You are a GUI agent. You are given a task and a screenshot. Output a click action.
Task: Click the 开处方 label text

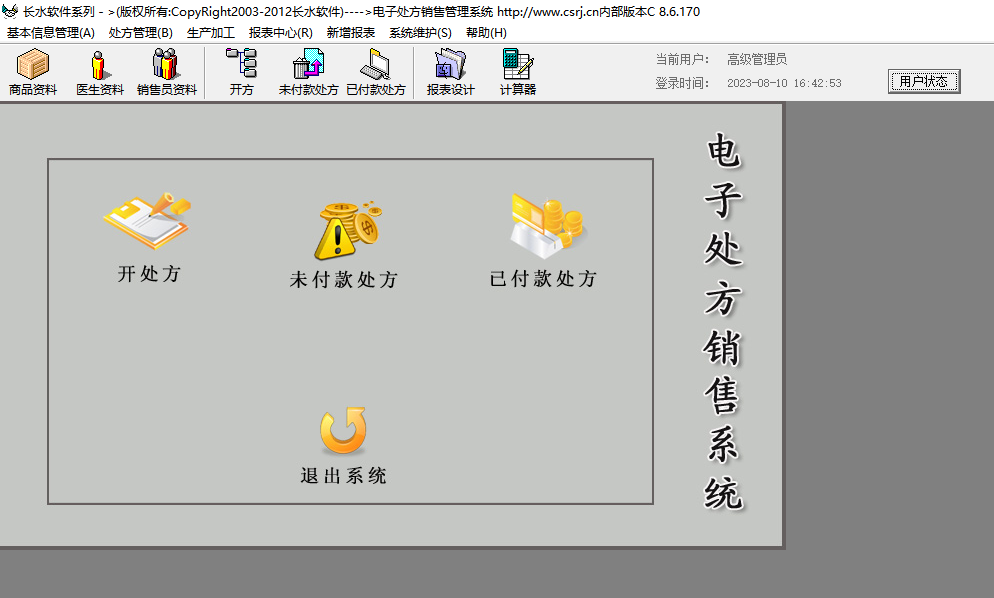click(150, 274)
